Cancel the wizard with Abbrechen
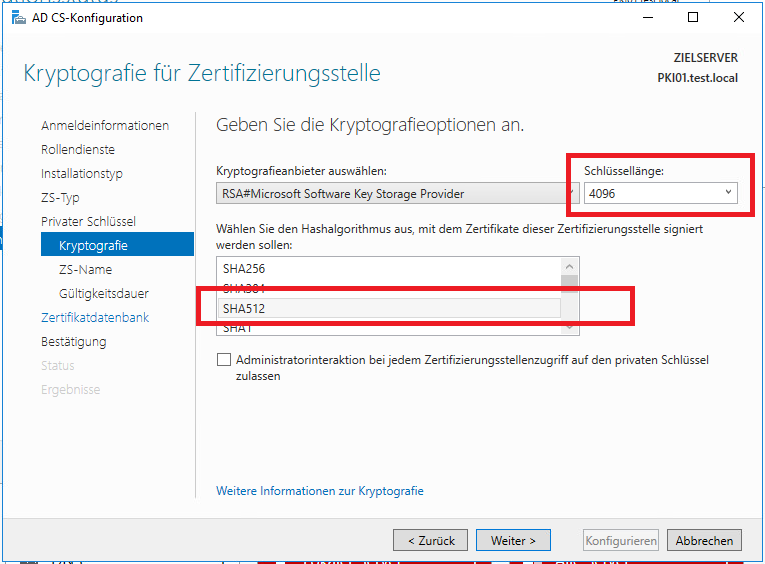Screen dimensions: 765x564 coord(704,540)
